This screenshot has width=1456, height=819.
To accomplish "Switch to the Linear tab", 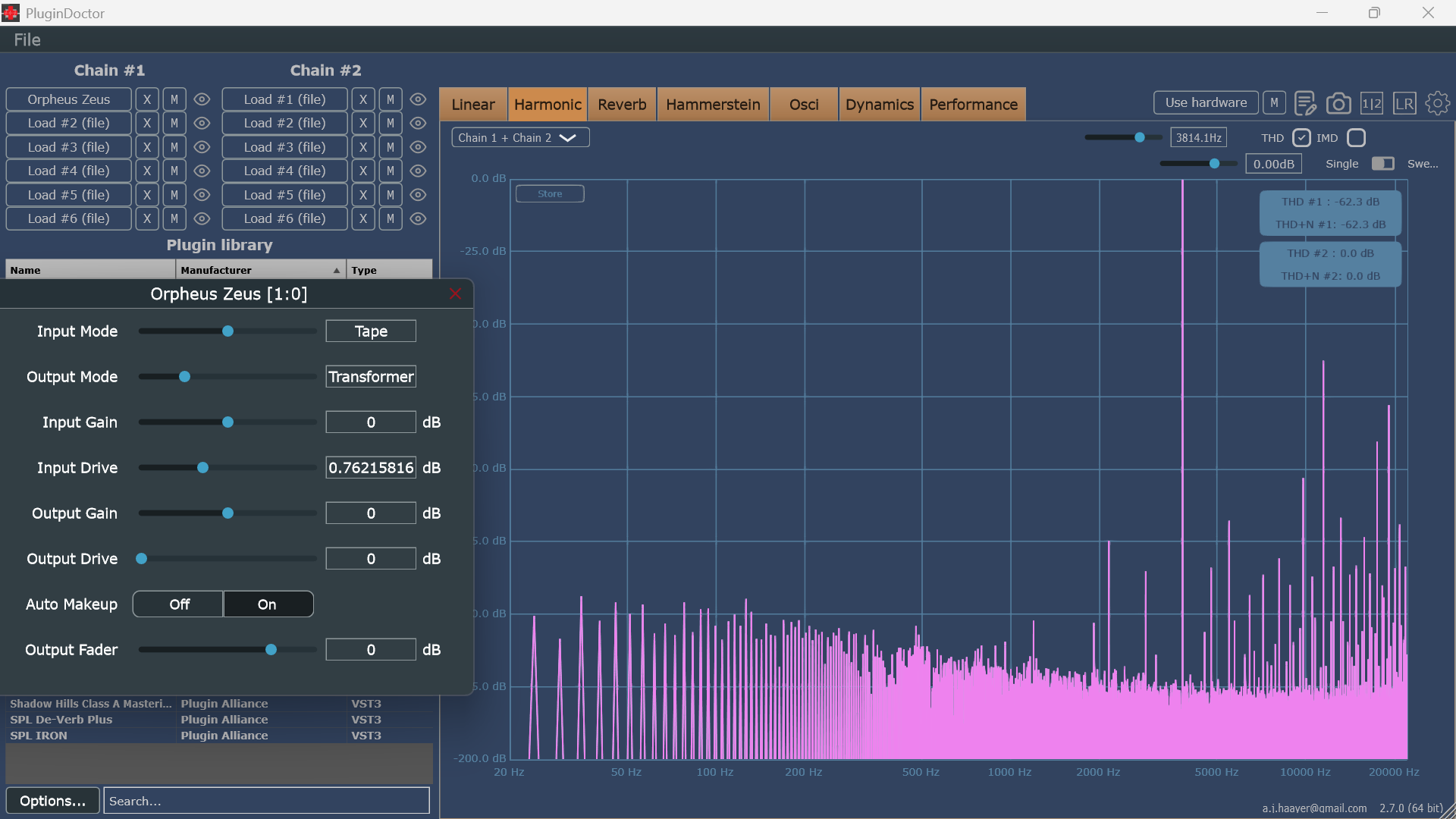I will tap(473, 105).
